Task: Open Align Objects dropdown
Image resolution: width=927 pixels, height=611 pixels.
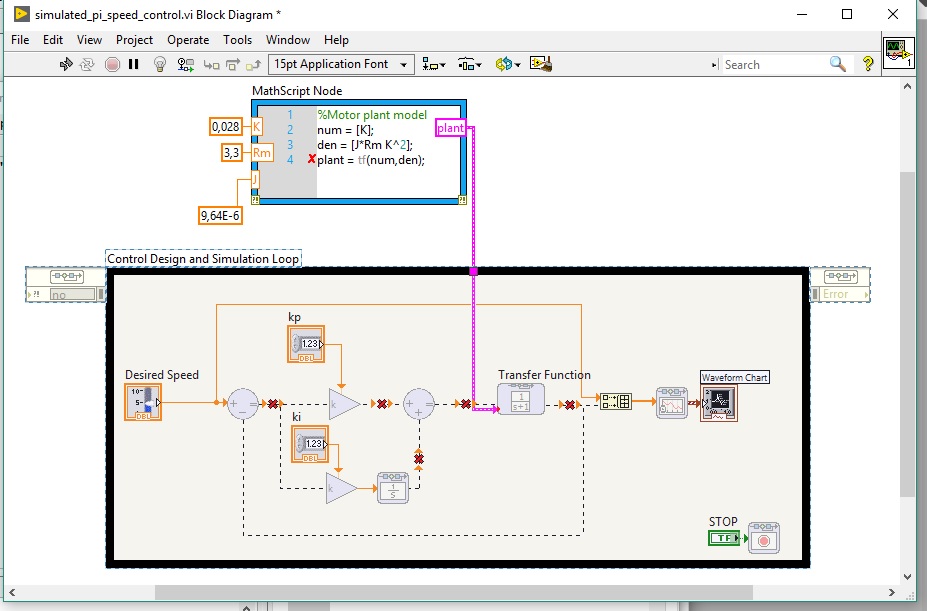Action: [434, 64]
